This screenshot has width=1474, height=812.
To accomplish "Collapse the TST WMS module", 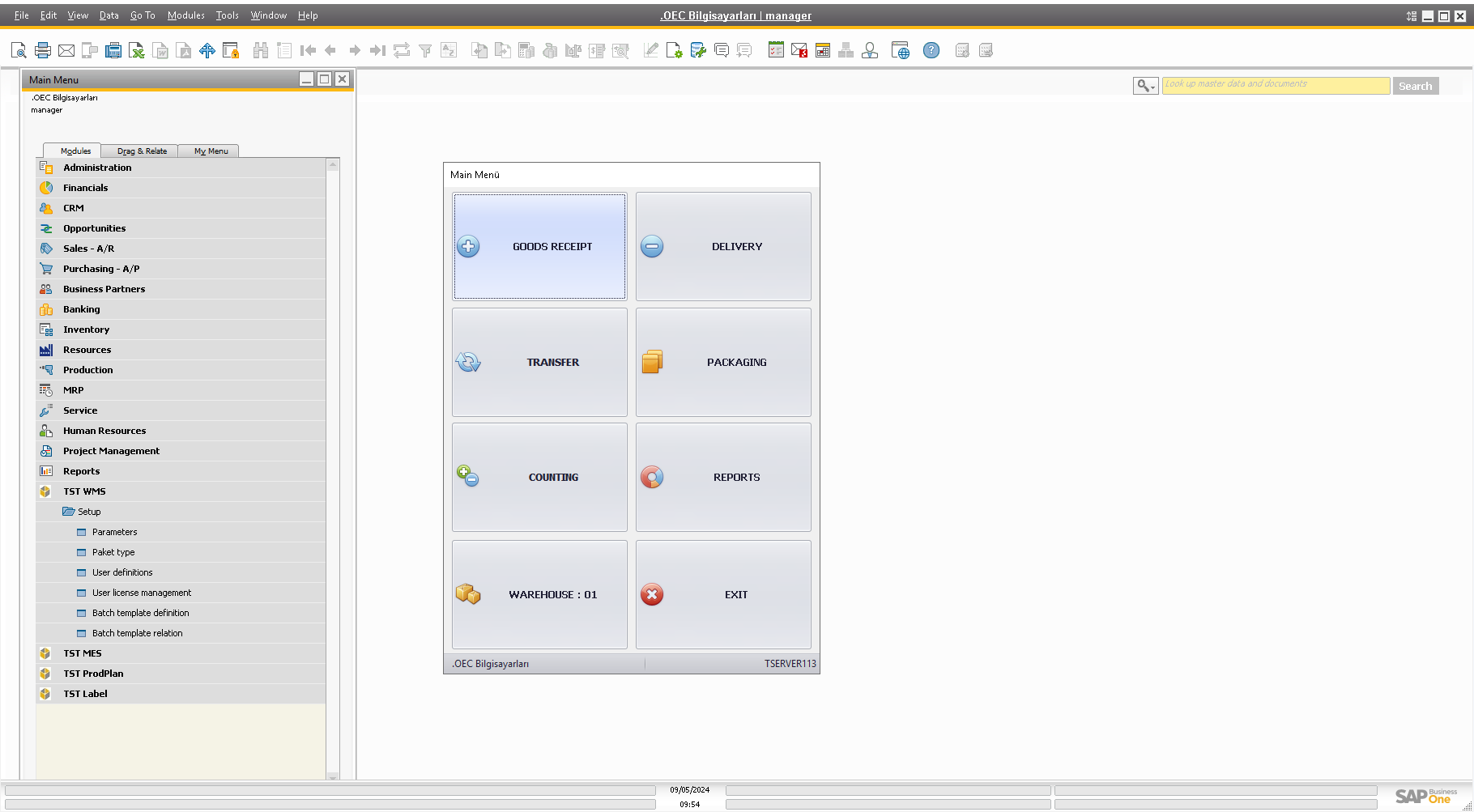I will tap(84, 491).
